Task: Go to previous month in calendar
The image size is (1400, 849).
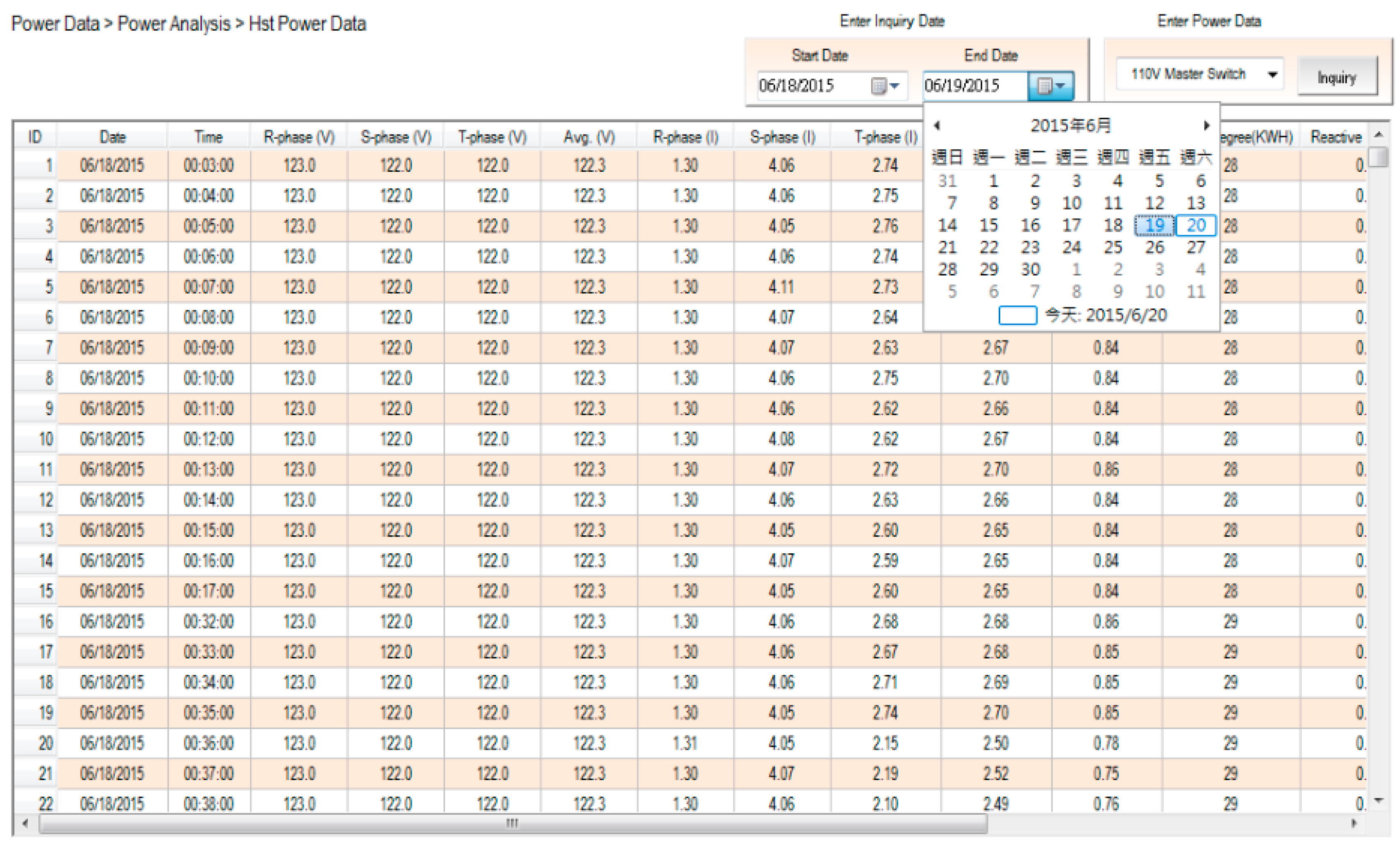Action: pos(937,125)
